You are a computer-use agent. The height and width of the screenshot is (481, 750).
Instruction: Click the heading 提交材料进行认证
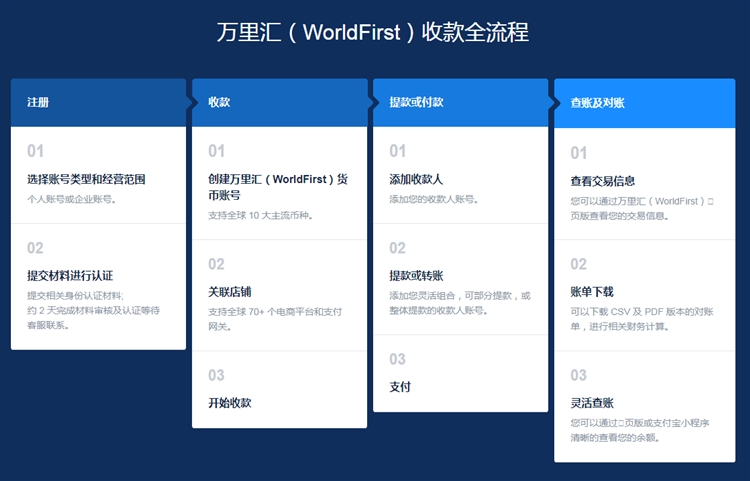(70, 275)
